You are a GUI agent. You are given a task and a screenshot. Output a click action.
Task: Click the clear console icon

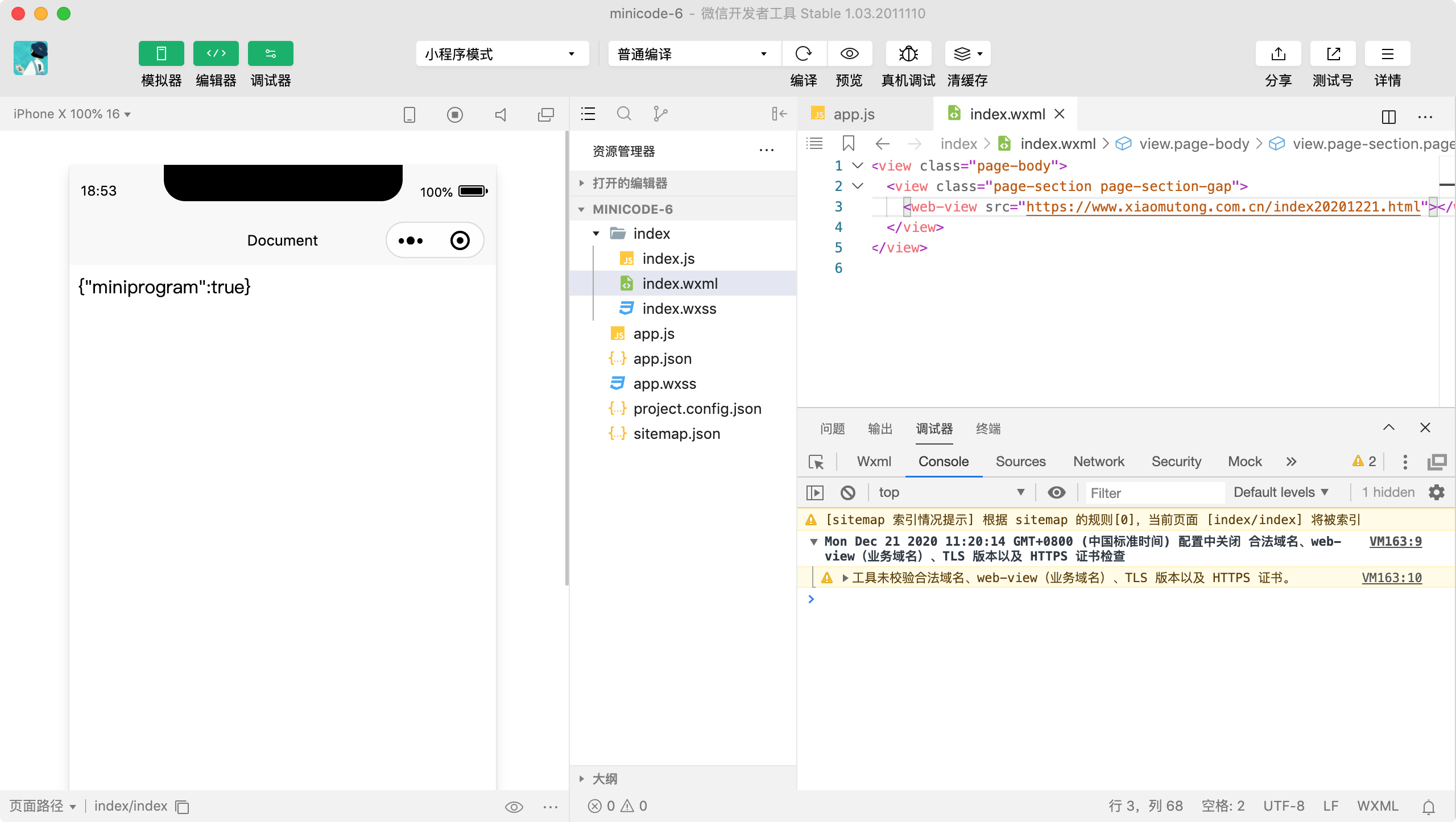point(848,492)
